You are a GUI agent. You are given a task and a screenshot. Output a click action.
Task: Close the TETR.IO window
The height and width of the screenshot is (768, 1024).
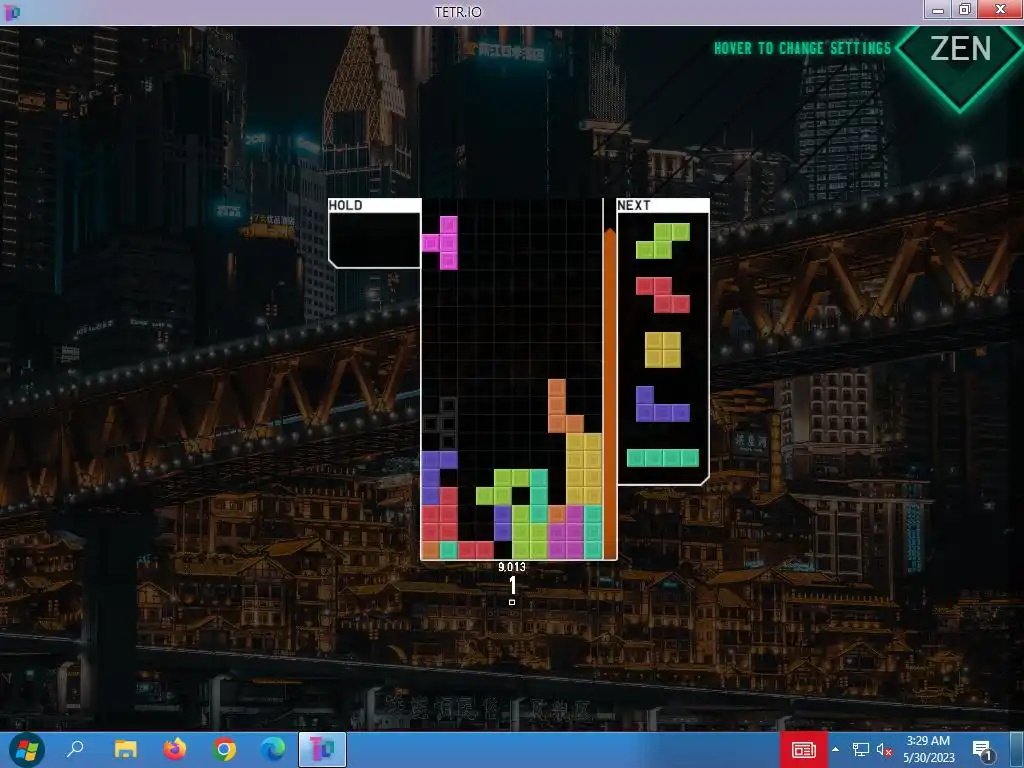(1000, 9)
